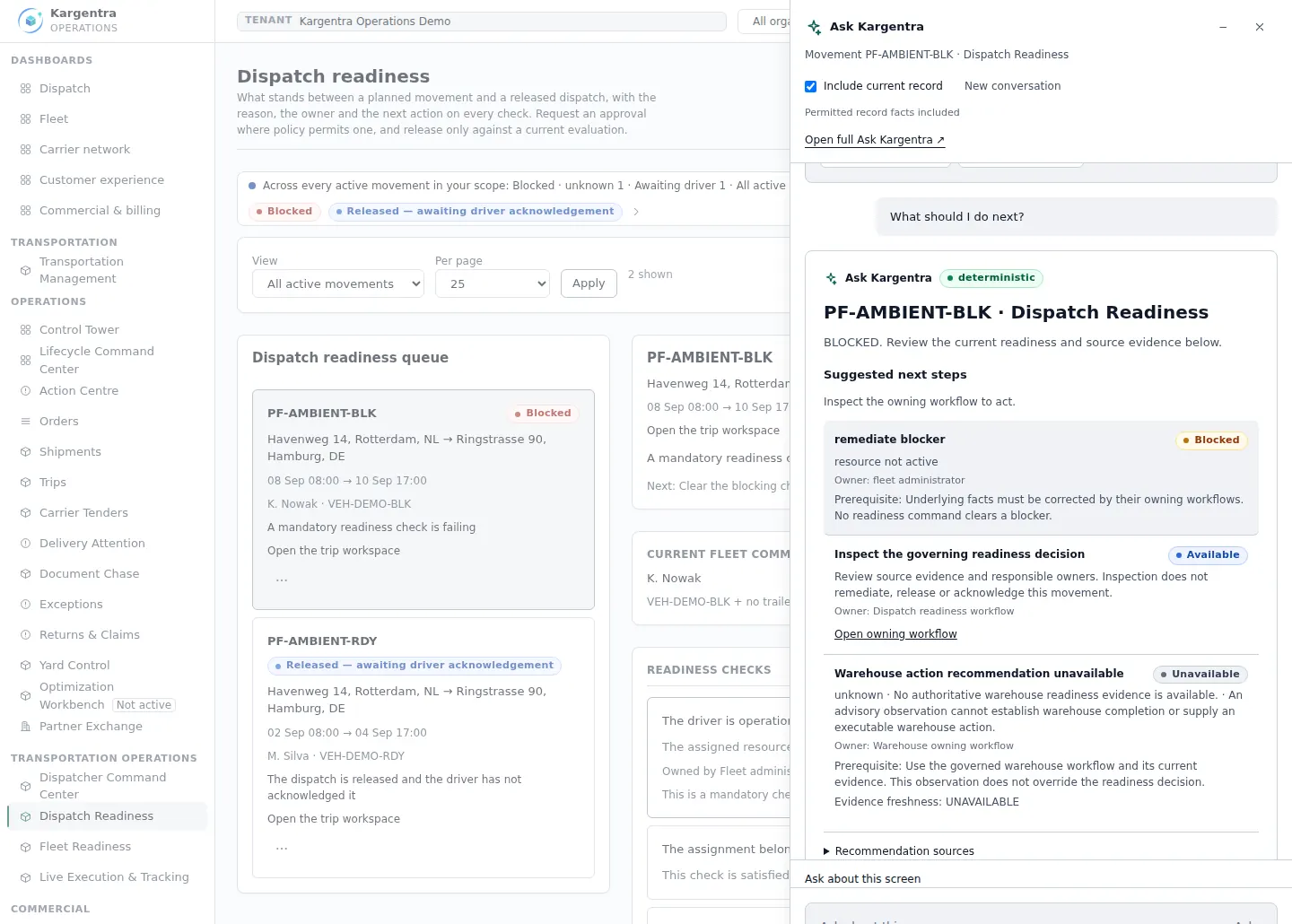The image size is (1292, 924).
Task: Minimize the Ask Kargentra panel
Action: [1223, 27]
